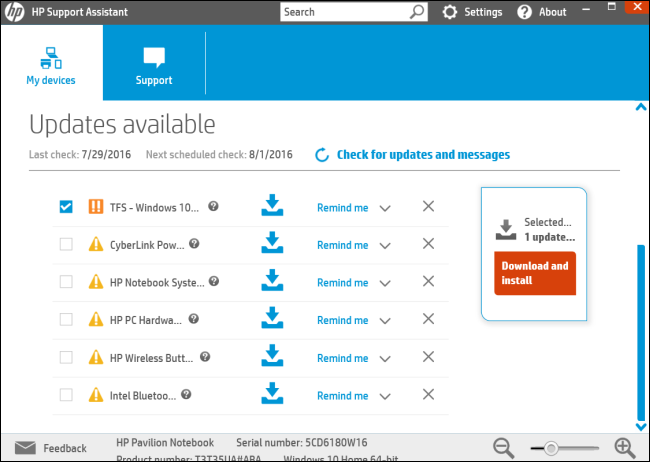Download the HP PC Hardwa... update
The height and width of the screenshot is (462, 650).
(272, 318)
